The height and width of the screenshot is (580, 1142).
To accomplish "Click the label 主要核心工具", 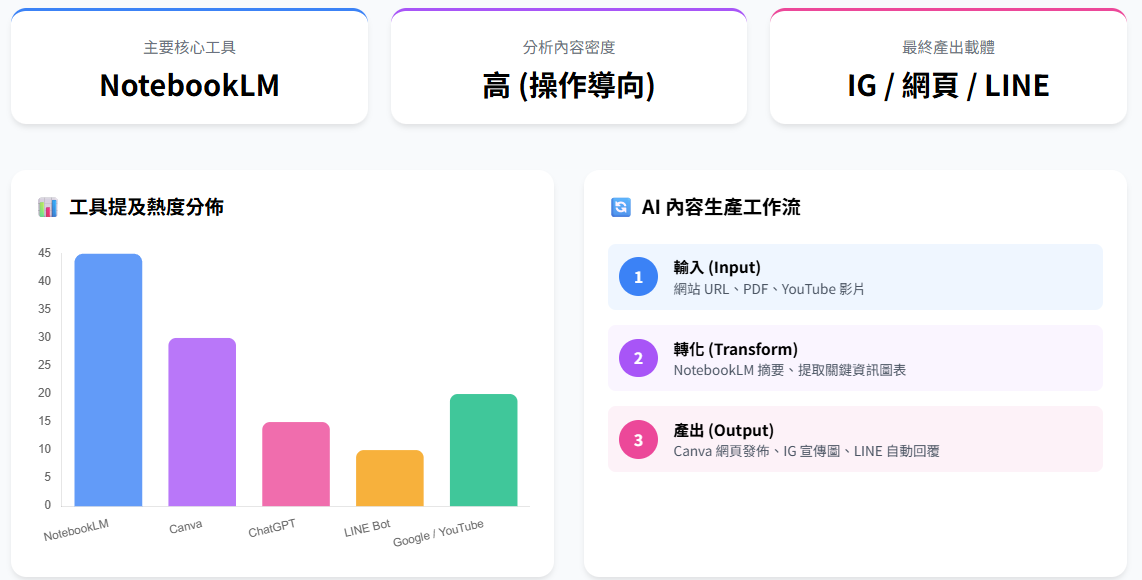I will 189,47.
